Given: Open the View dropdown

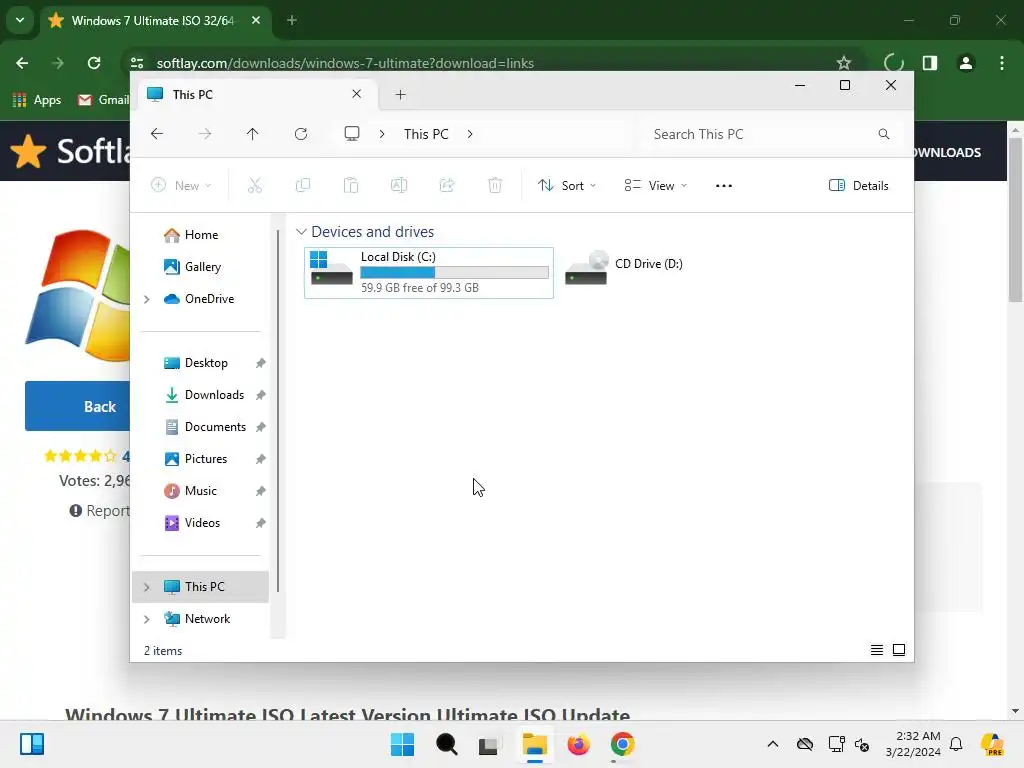Looking at the screenshot, I should [656, 185].
